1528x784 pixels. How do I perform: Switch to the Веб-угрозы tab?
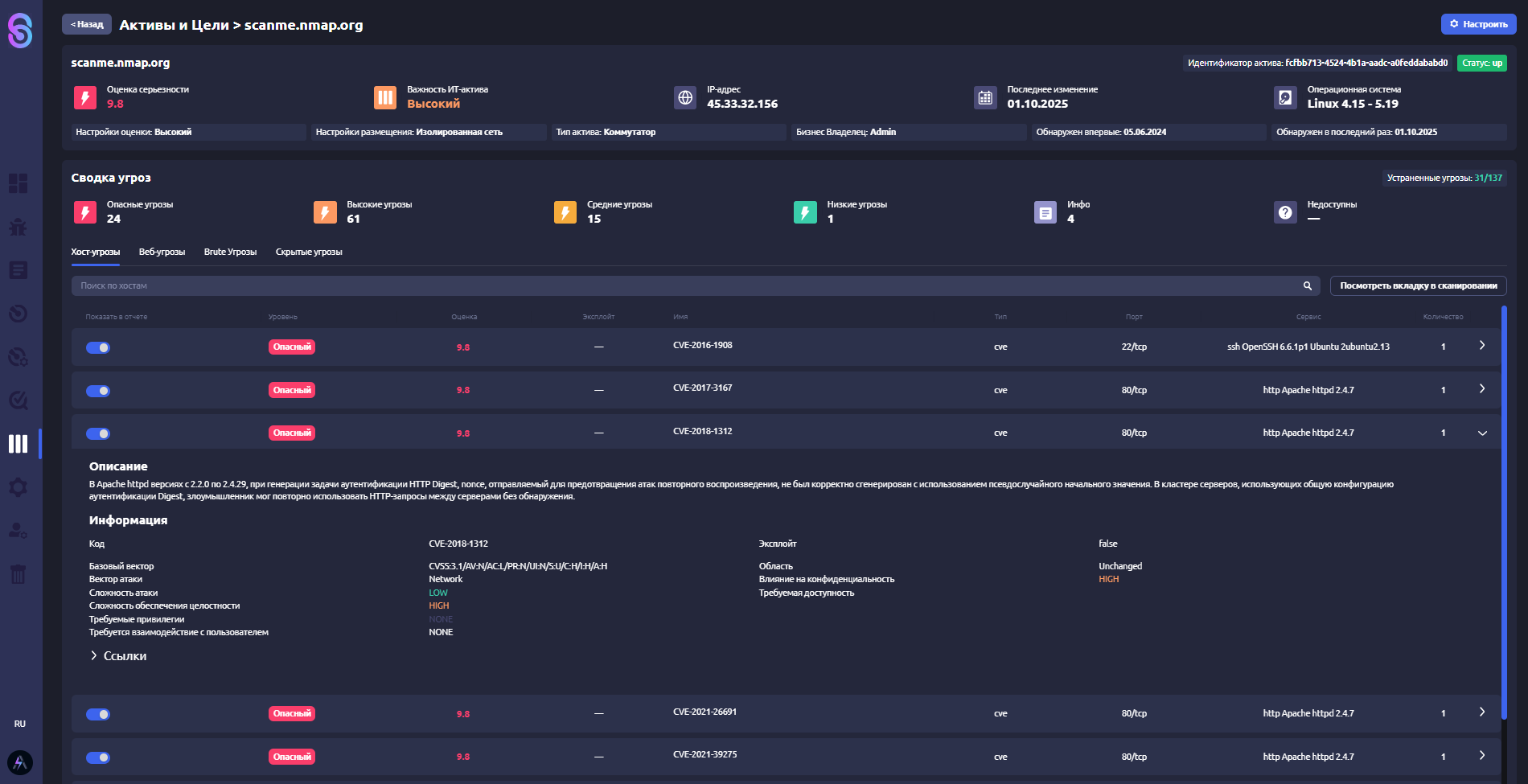pos(162,252)
